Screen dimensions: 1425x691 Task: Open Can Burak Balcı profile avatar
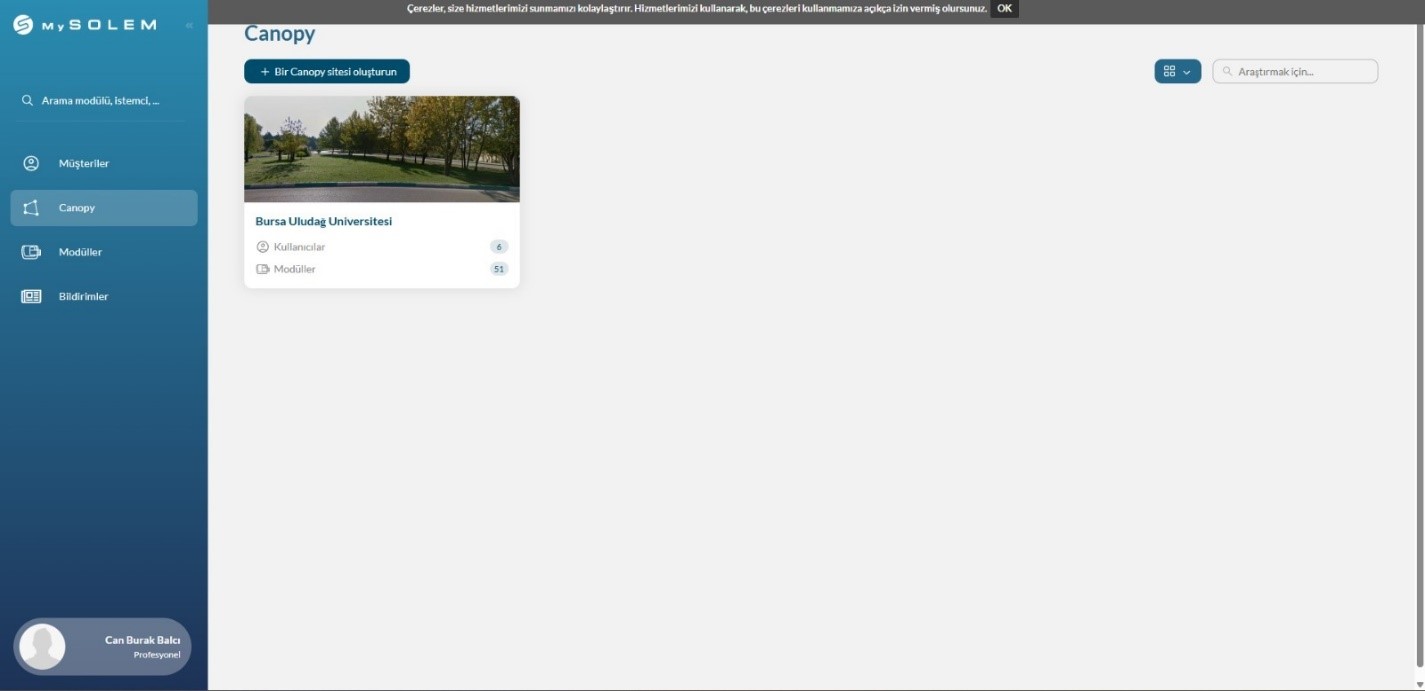coord(42,646)
